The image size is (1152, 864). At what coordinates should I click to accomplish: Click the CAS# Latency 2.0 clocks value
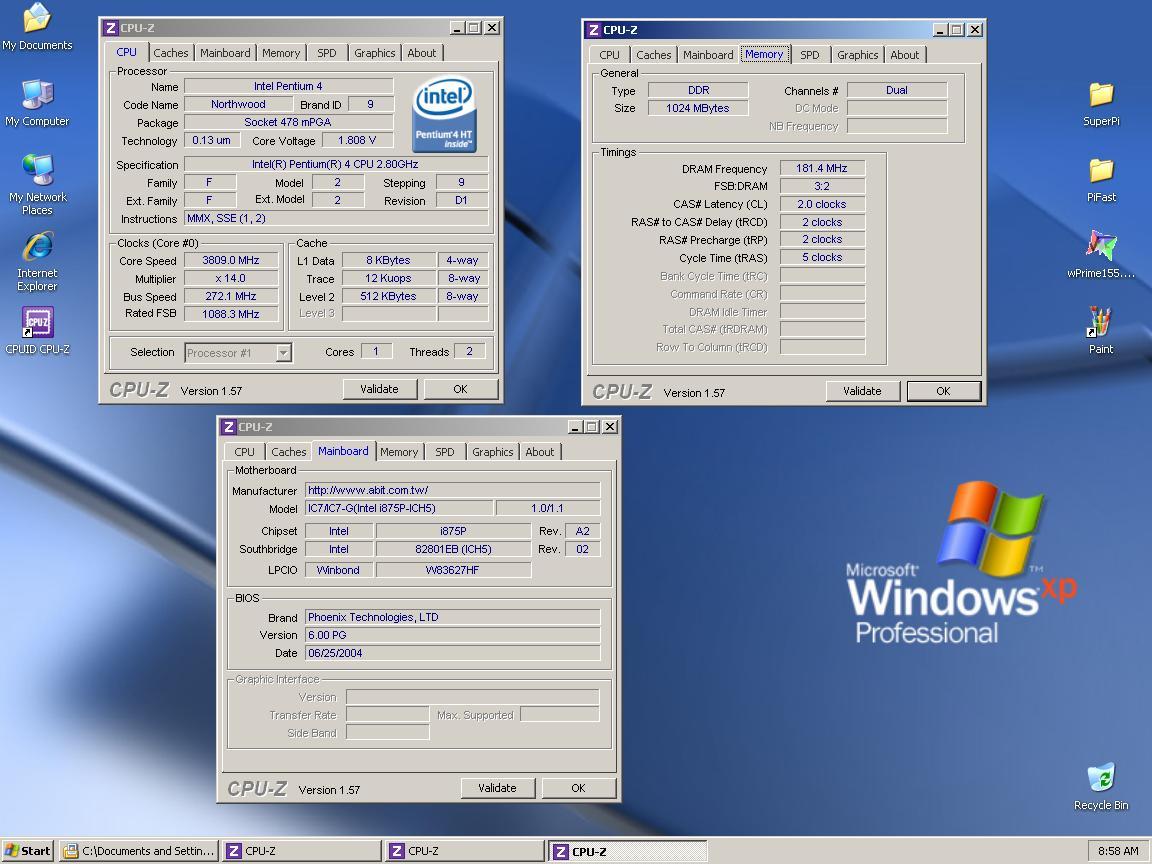pos(822,204)
